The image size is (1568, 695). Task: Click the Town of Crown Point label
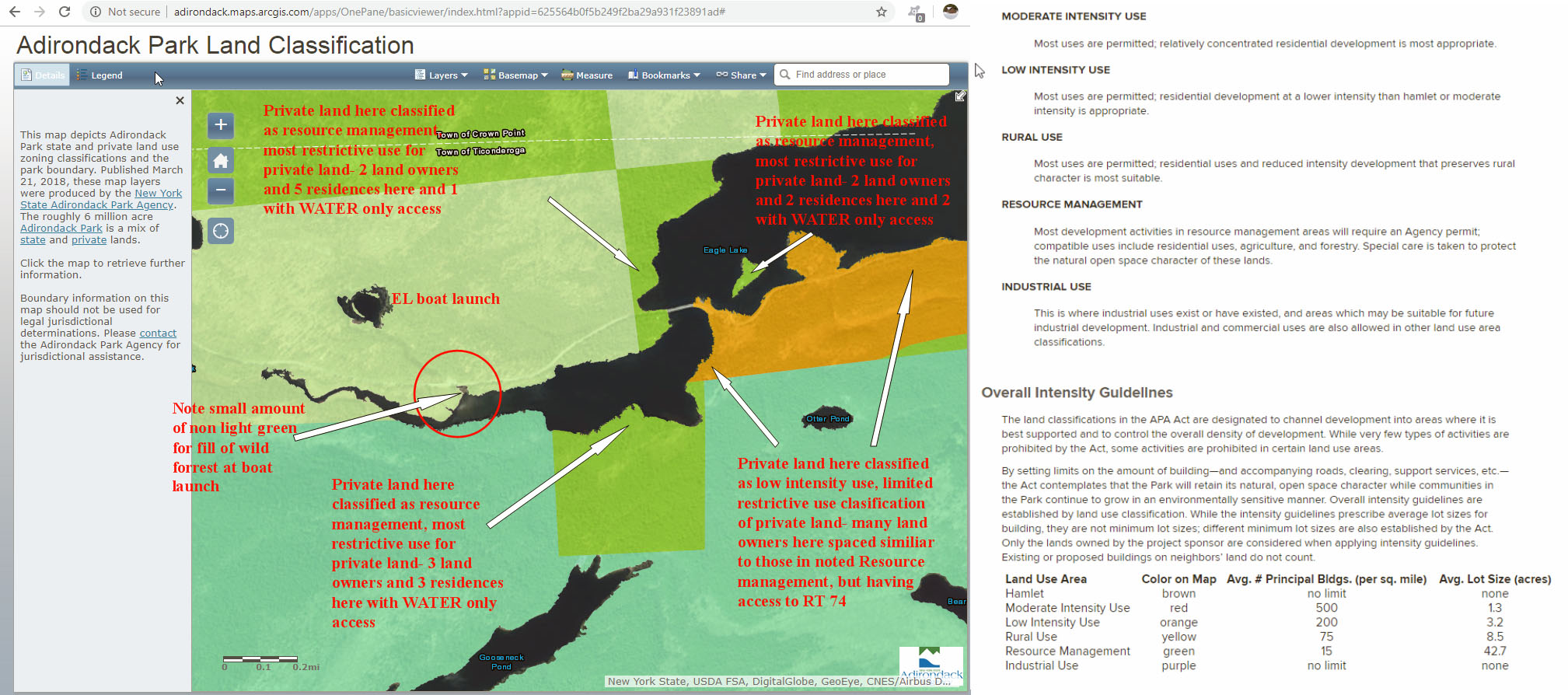pyautogui.click(x=480, y=134)
